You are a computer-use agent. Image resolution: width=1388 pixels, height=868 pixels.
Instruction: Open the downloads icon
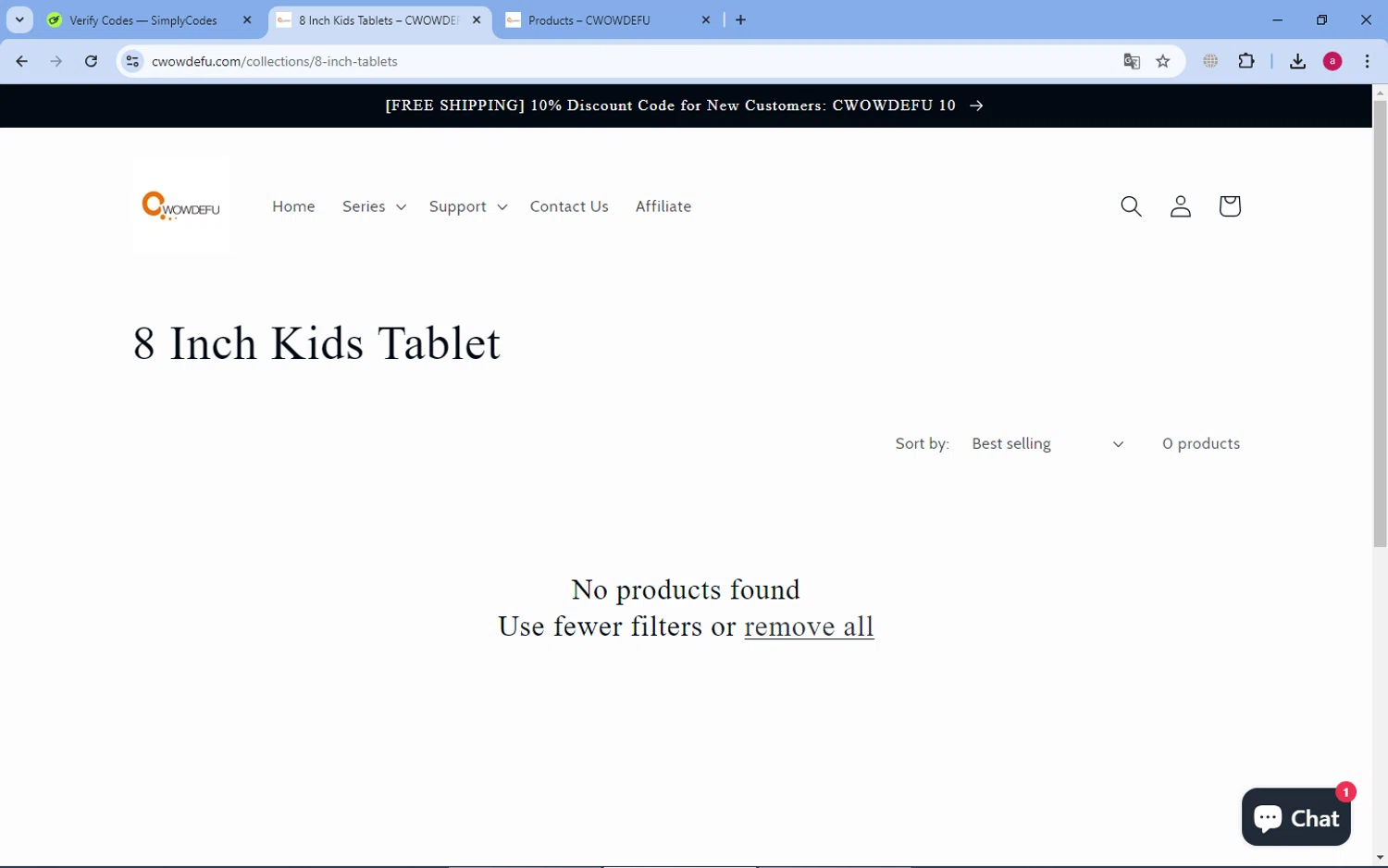[x=1297, y=61]
